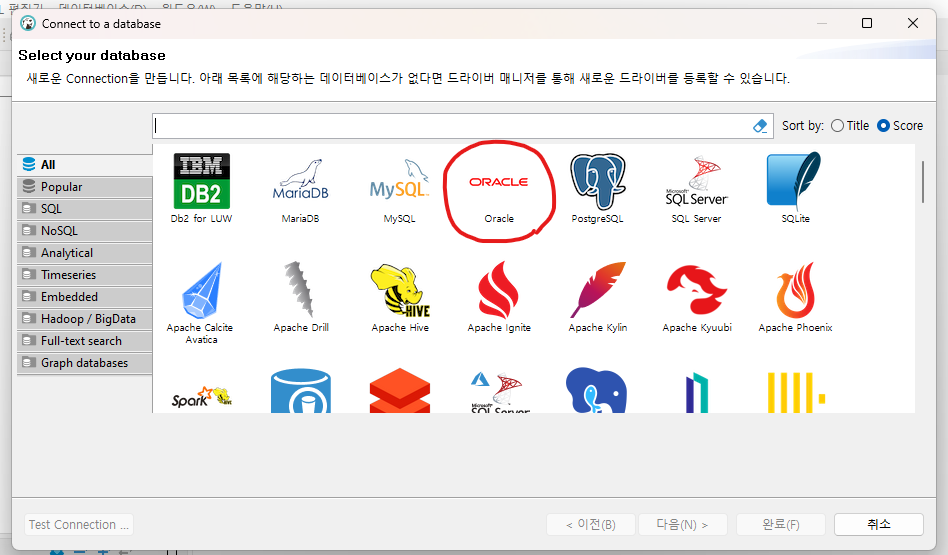Show All database categories
This screenshot has width=948, height=555.
click(85, 164)
